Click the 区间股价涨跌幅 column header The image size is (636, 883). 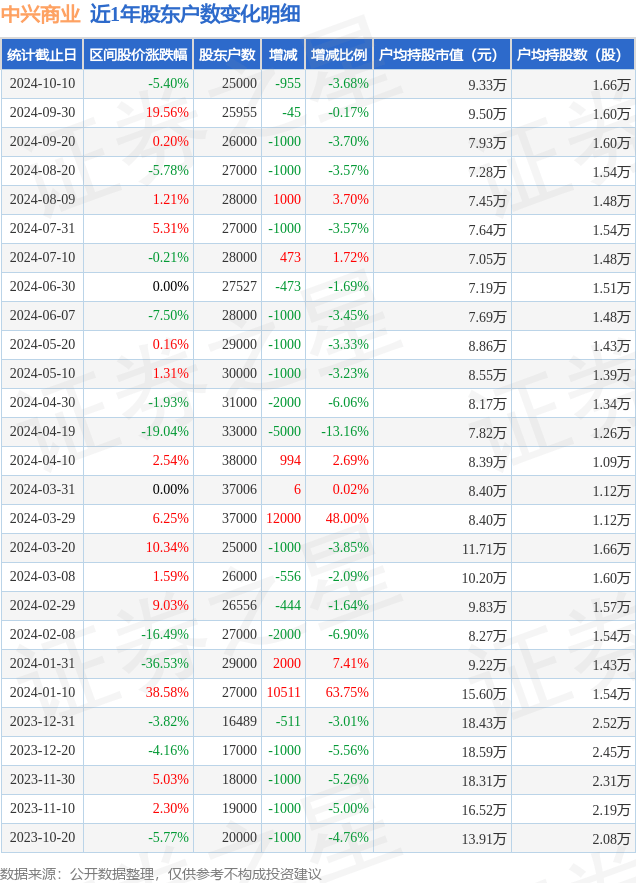coord(138,55)
